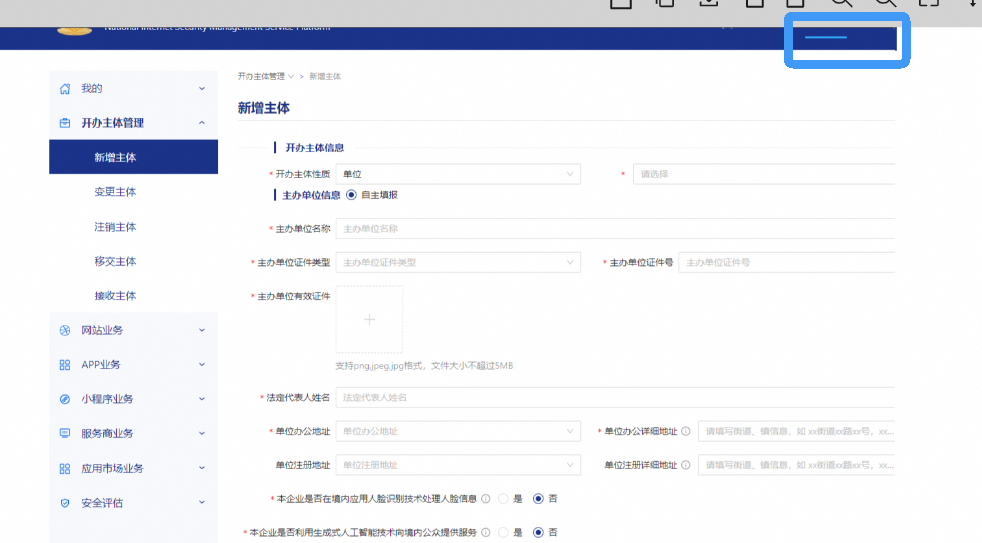The image size is (982, 543).
Task: Click the info icon after the 人脸识别 question
Action: click(485, 499)
